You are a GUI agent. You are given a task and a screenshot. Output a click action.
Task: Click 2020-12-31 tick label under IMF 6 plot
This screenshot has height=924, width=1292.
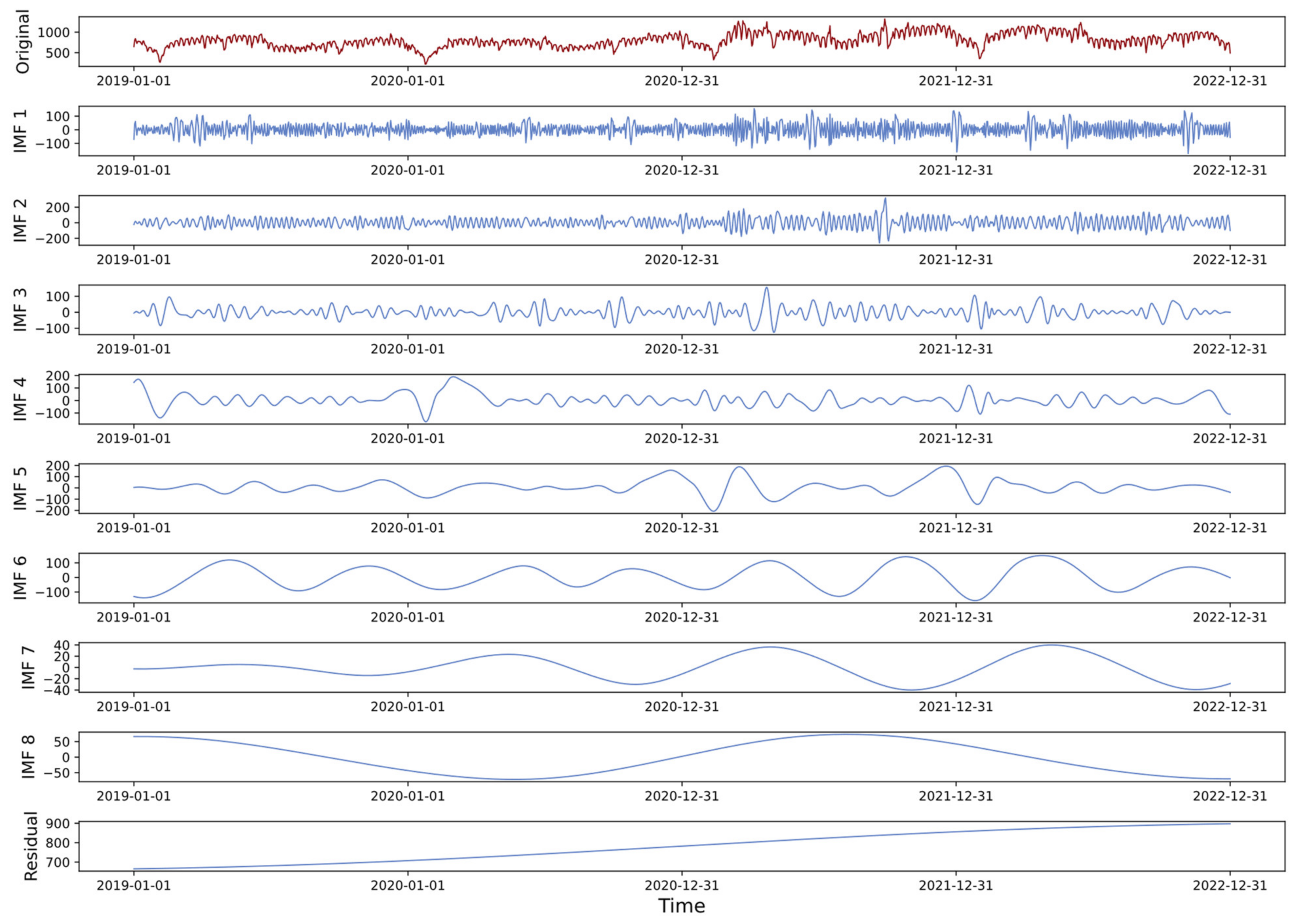(681, 617)
